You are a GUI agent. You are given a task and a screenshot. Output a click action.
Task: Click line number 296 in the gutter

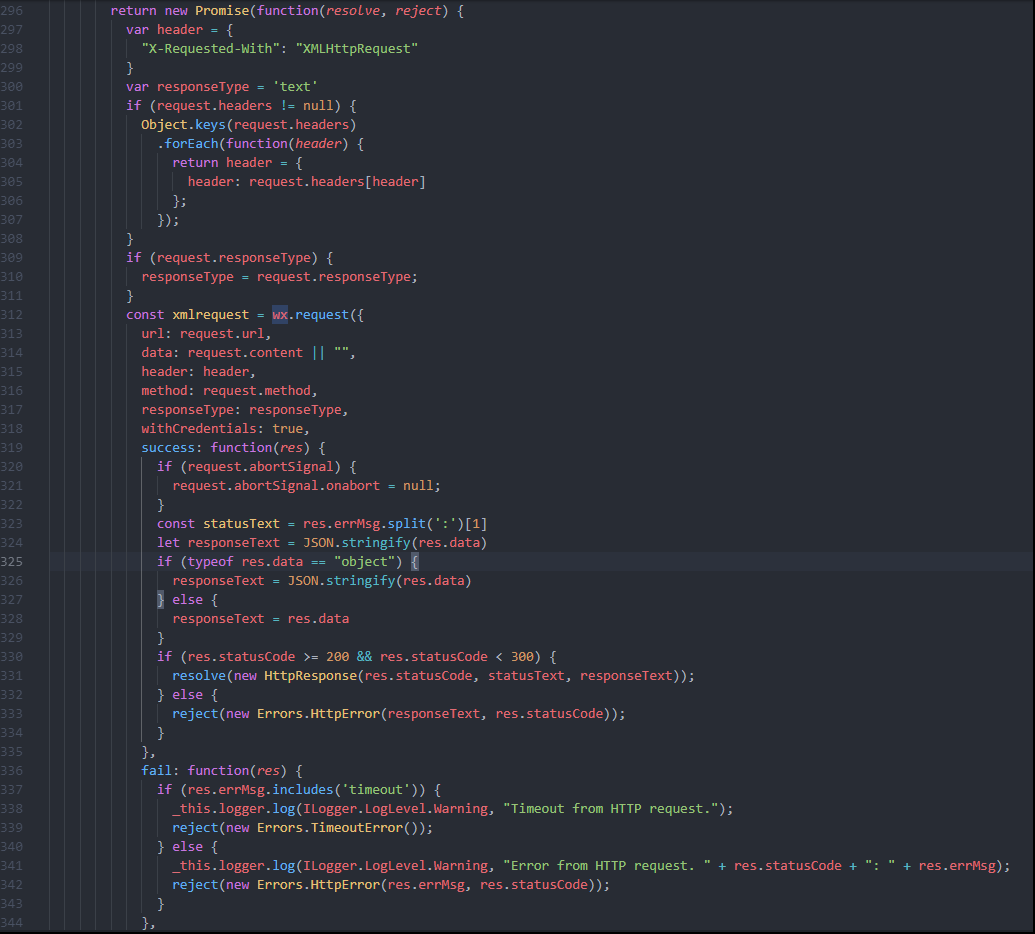[11, 11]
